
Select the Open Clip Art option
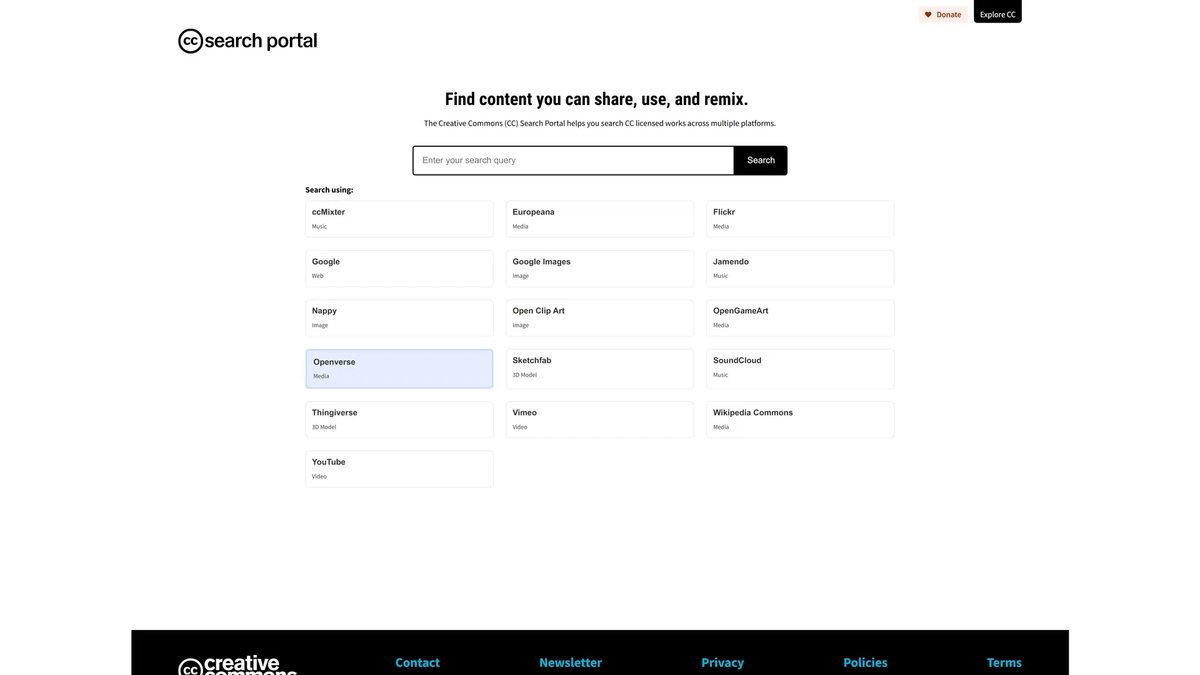point(599,318)
